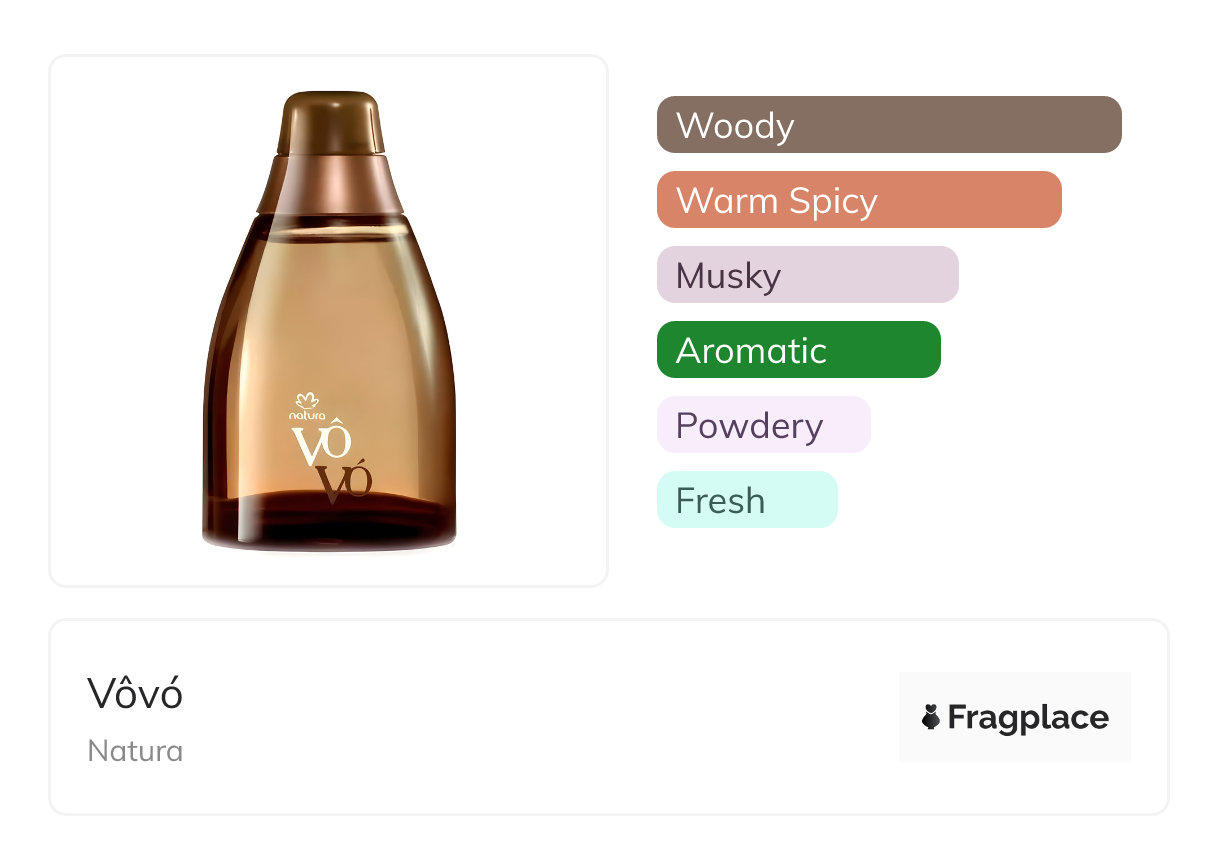Image resolution: width=1218 pixels, height=864 pixels.
Task: Click the perfume bottle's amber glass body
Action: pyautogui.click(x=330, y=320)
